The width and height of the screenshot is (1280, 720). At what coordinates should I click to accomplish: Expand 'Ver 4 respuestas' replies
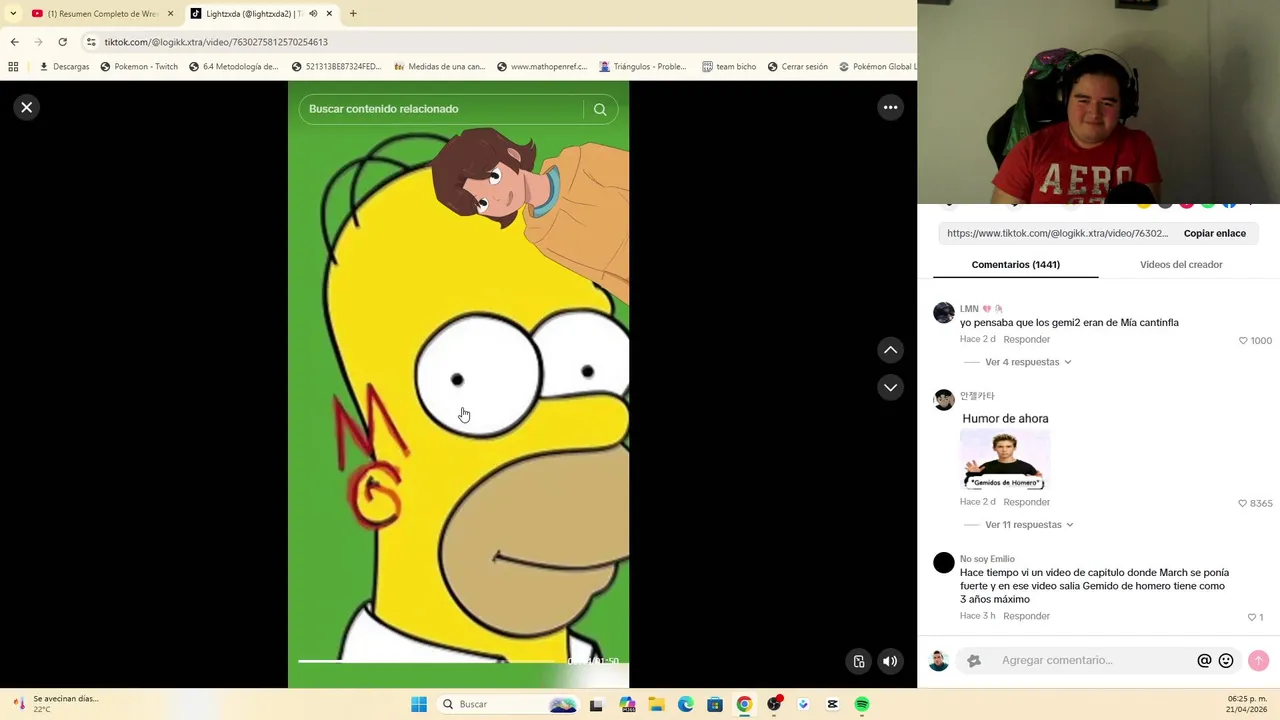coord(1028,362)
